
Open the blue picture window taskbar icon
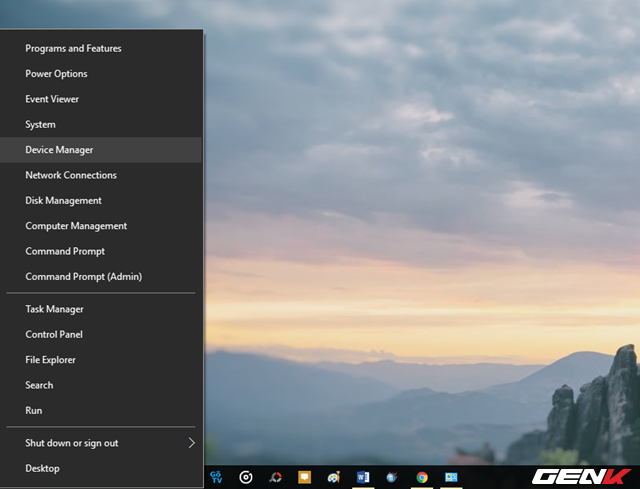[x=451, y=477]
